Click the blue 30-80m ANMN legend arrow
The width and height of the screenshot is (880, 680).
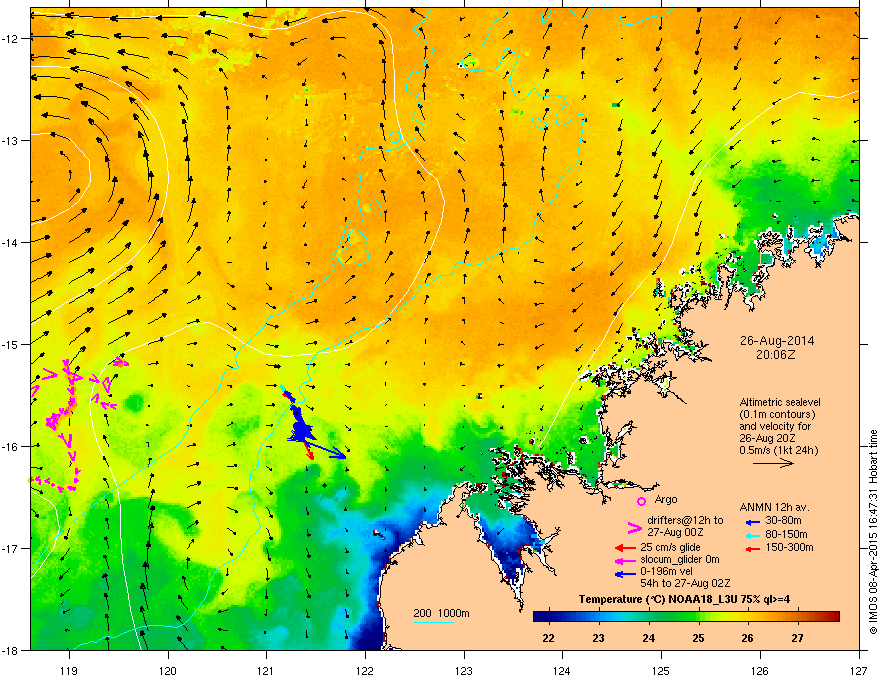tap(752, 523)
